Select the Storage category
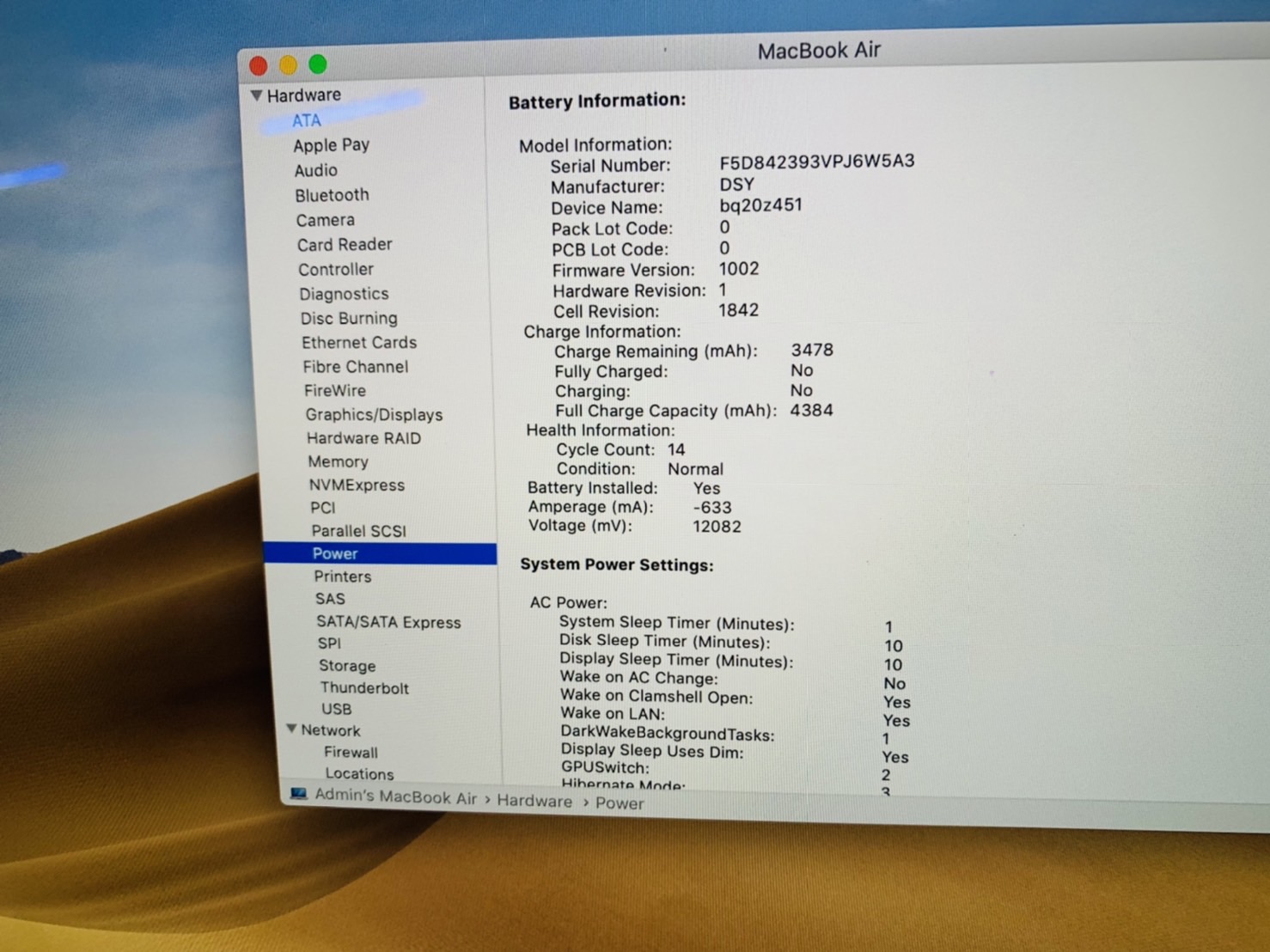1270x952 pixels. 346,666
